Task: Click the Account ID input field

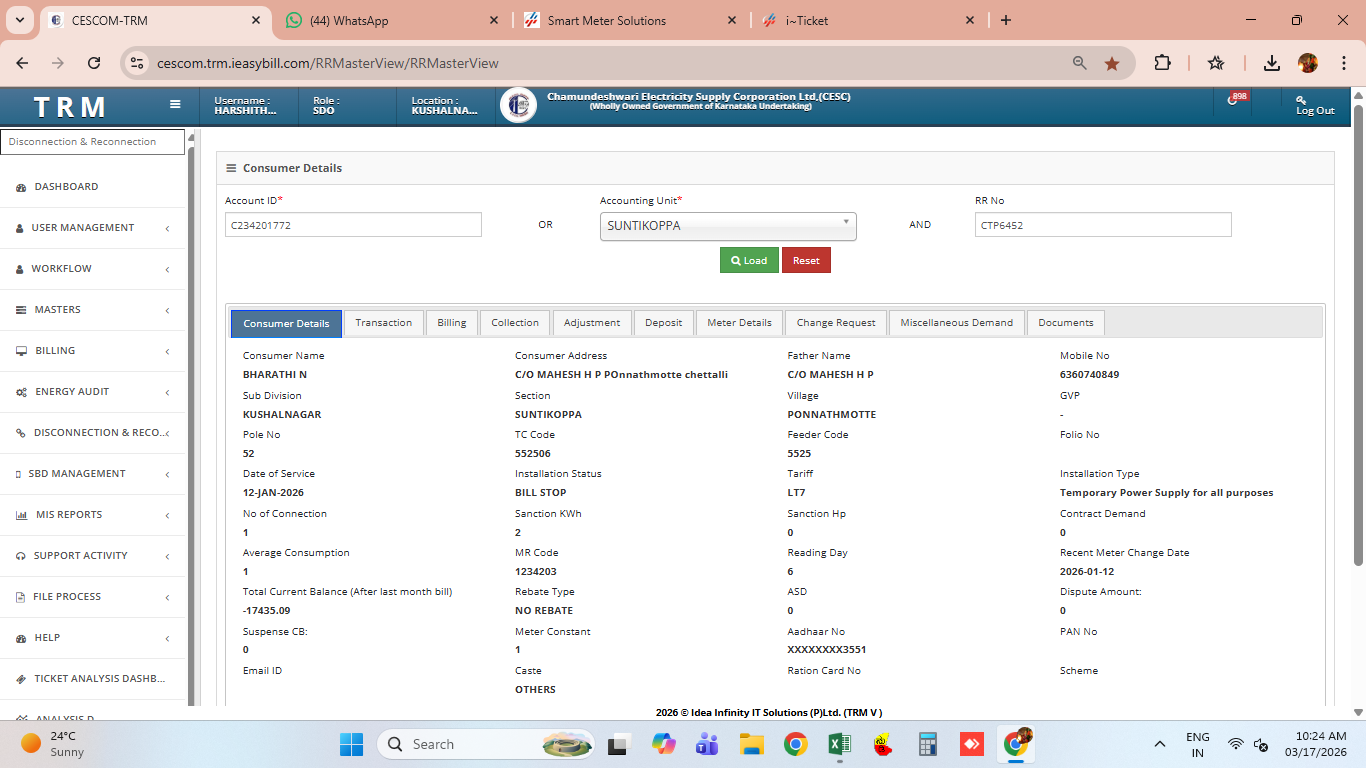Action: coord(353,225)
